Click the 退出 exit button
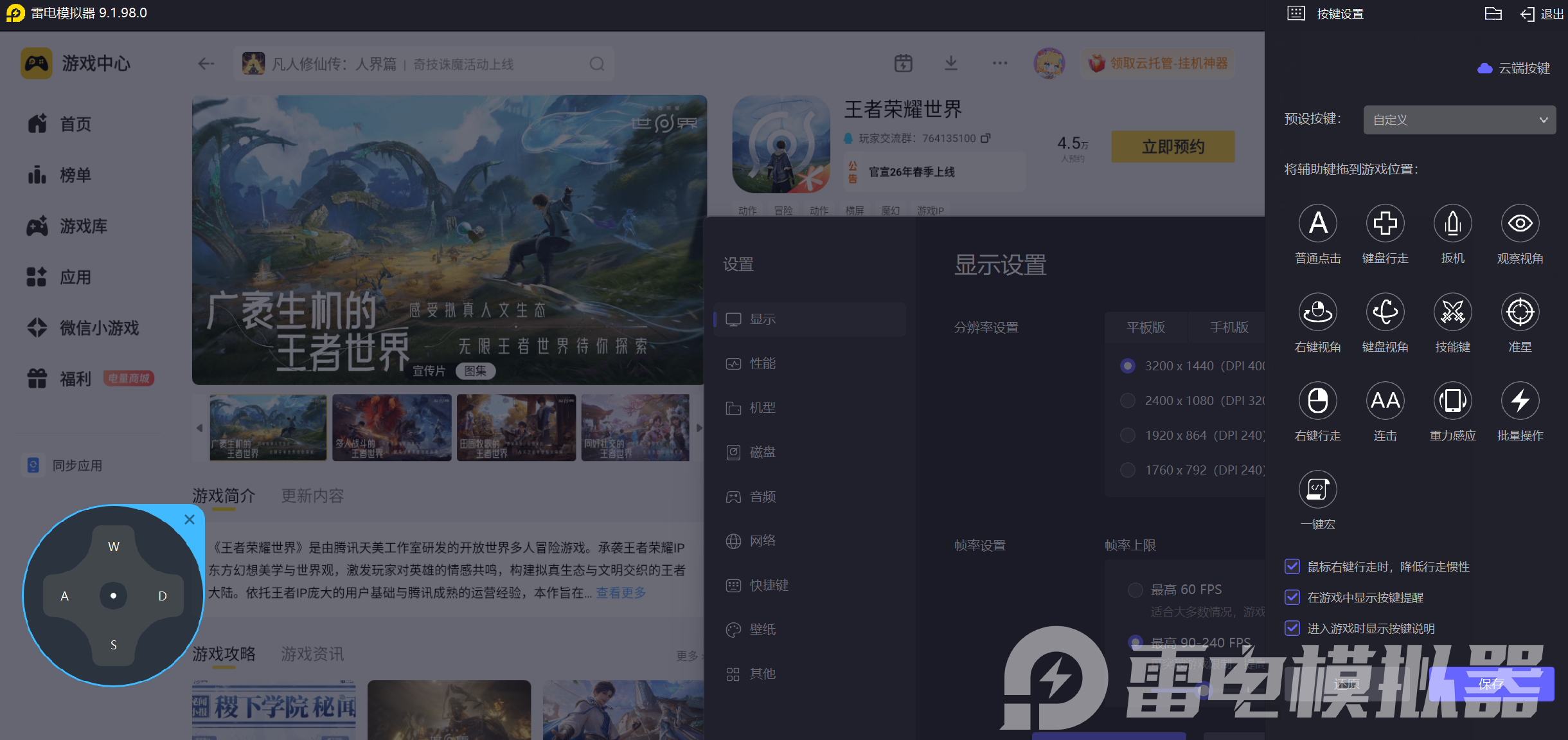The height and width of the screenshot is (740, 1568). pyautogui.click(x=1542, y=14)
